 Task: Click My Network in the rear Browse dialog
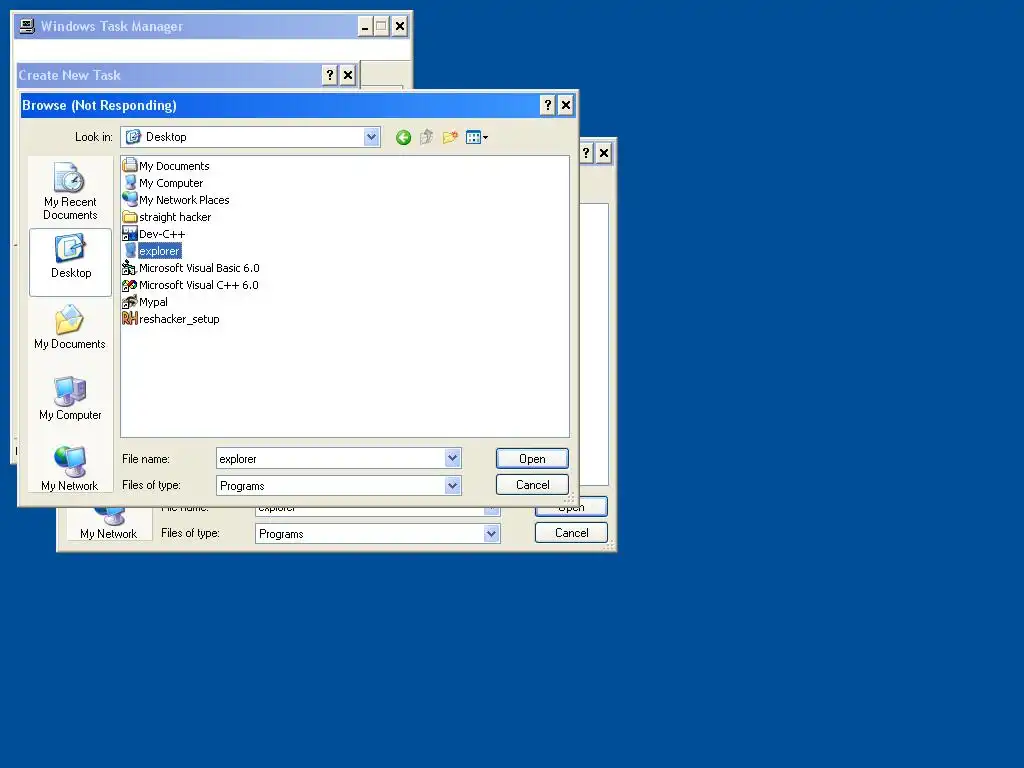pos(108,524)
